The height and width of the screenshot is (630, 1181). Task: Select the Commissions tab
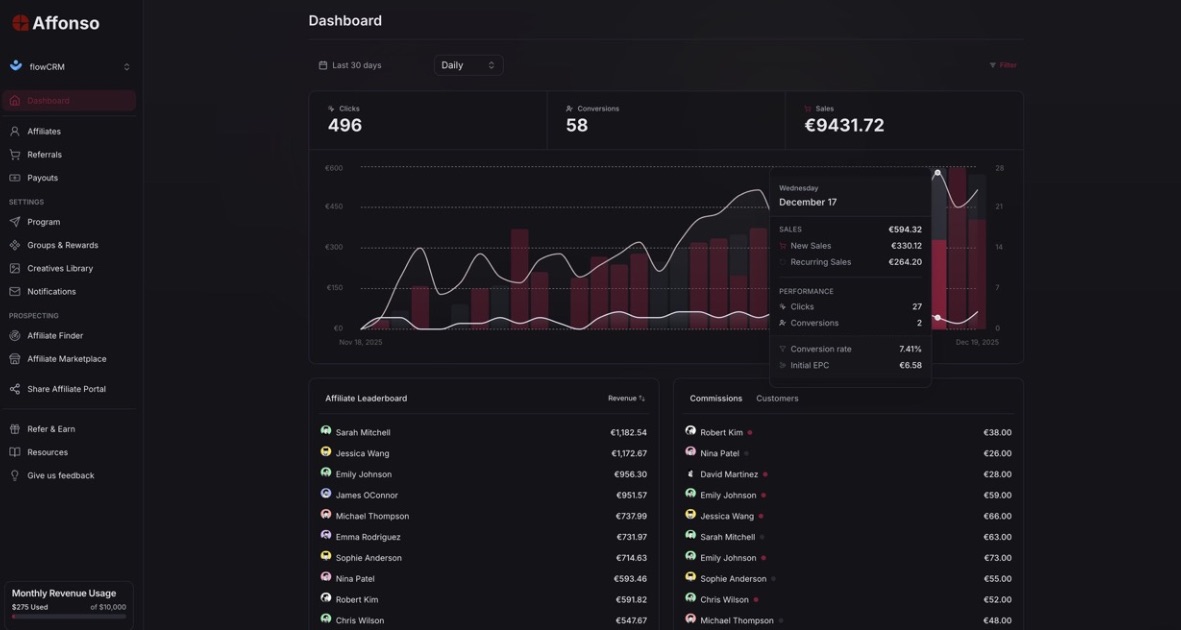716,398
